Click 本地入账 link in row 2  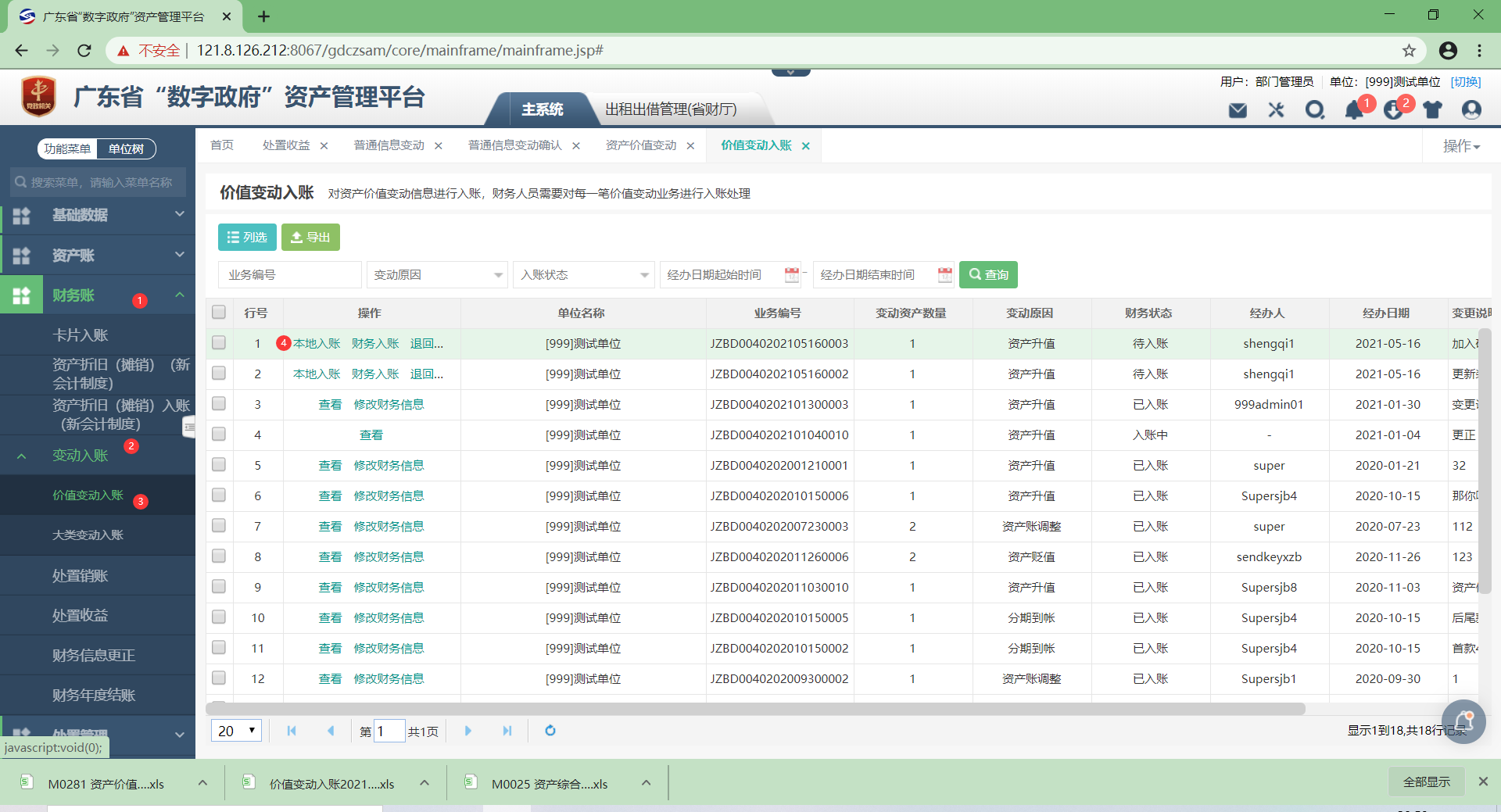pos(317,374)
